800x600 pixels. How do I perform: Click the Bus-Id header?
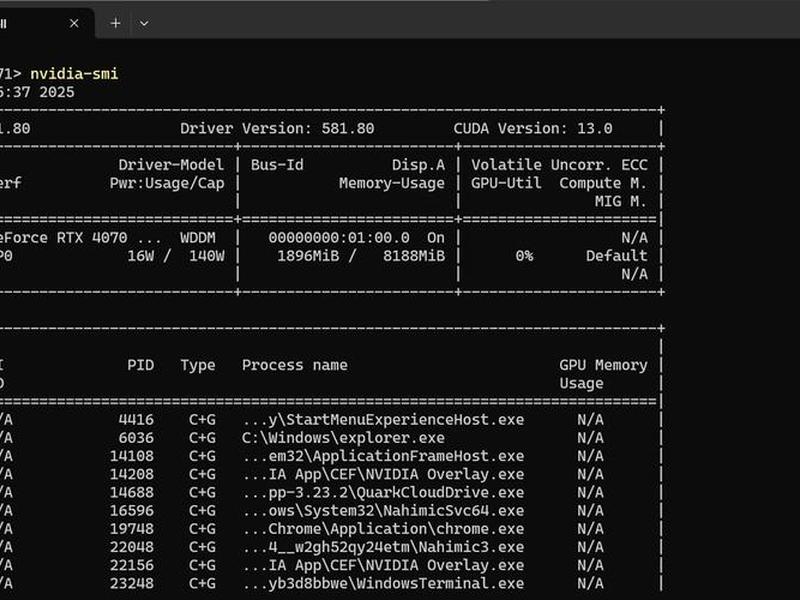click(277, 165)
